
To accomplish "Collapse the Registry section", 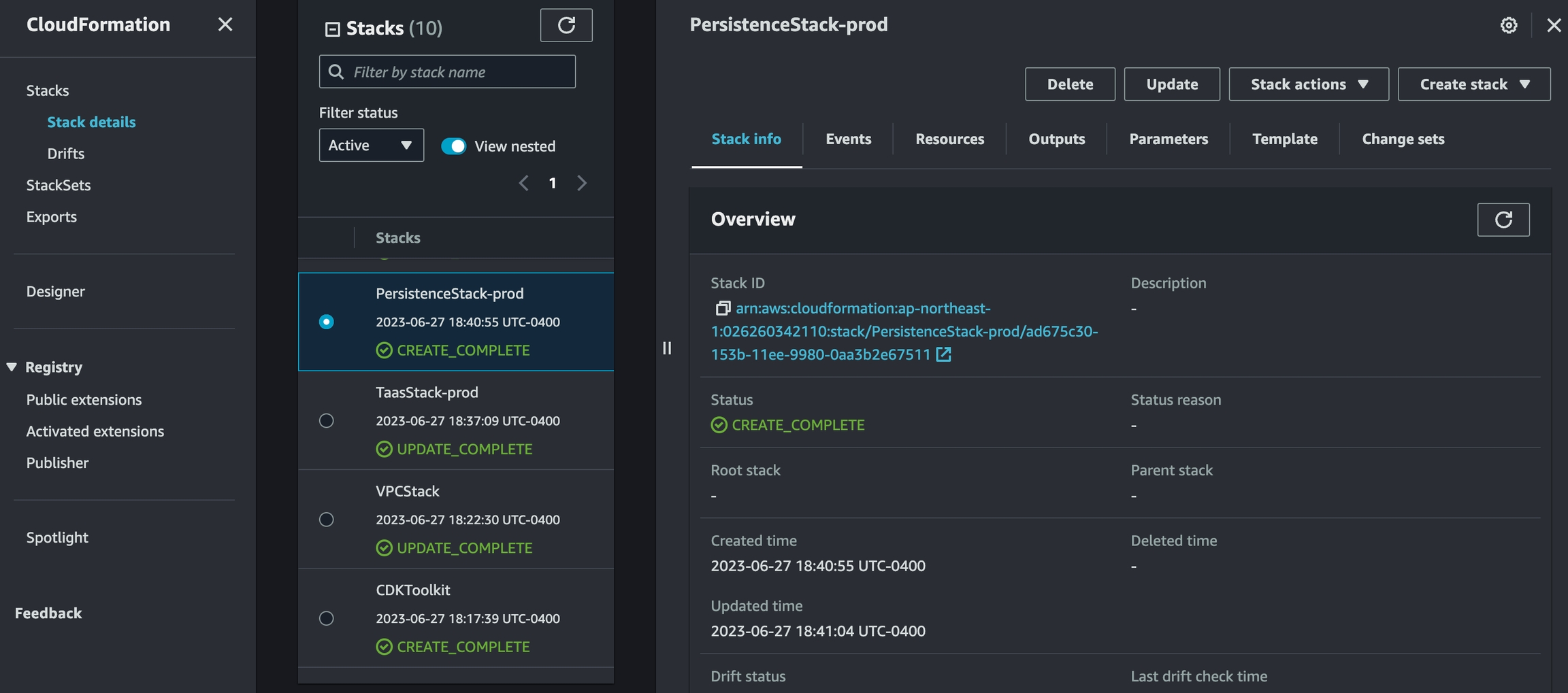I will coord(12,367).
